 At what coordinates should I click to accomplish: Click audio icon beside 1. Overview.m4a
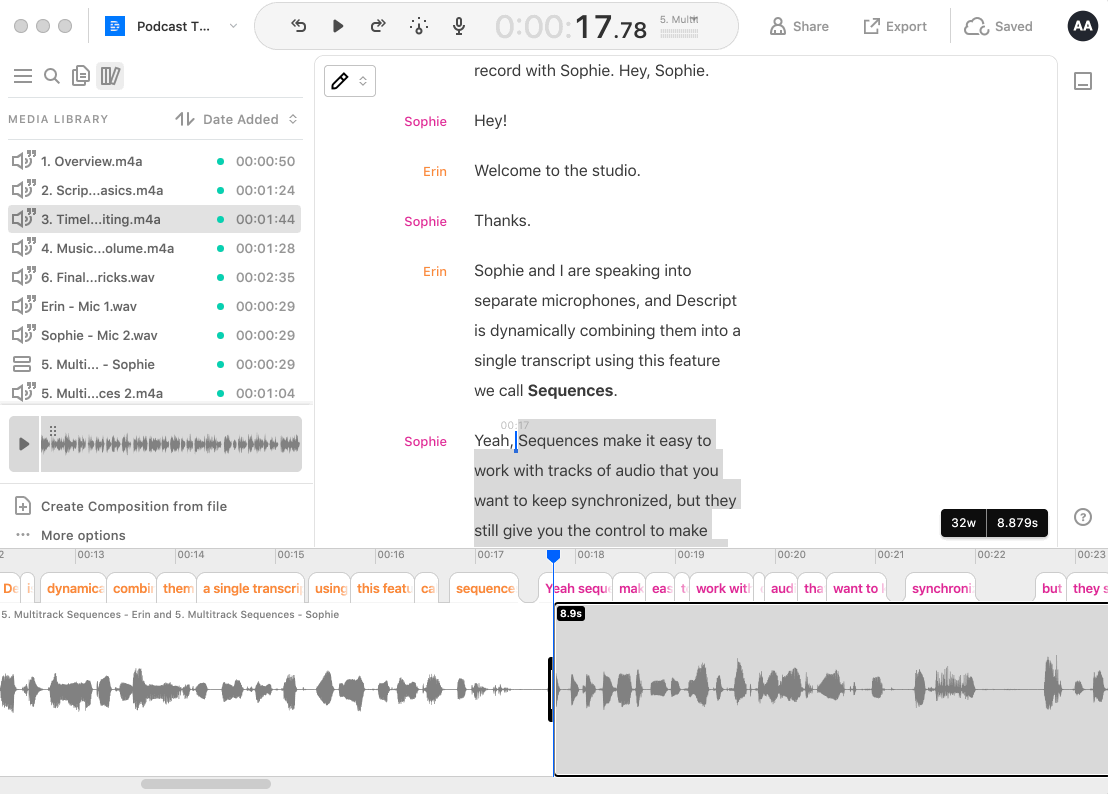23,160
